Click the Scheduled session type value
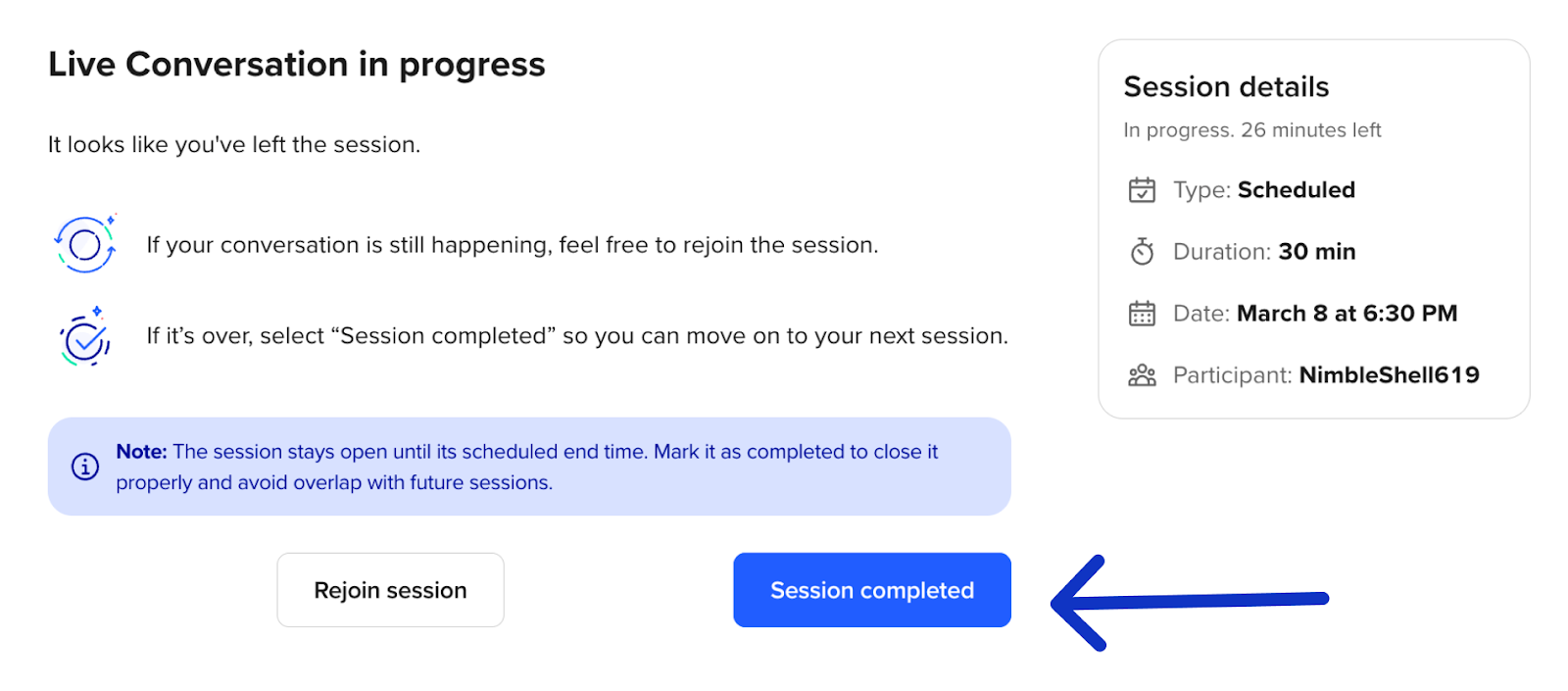This screenshot has width=1568, height=691. click(1296, 190)
